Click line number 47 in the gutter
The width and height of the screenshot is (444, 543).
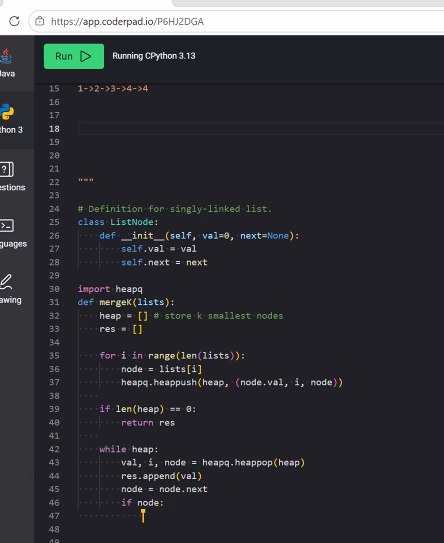tap(54, 516)
